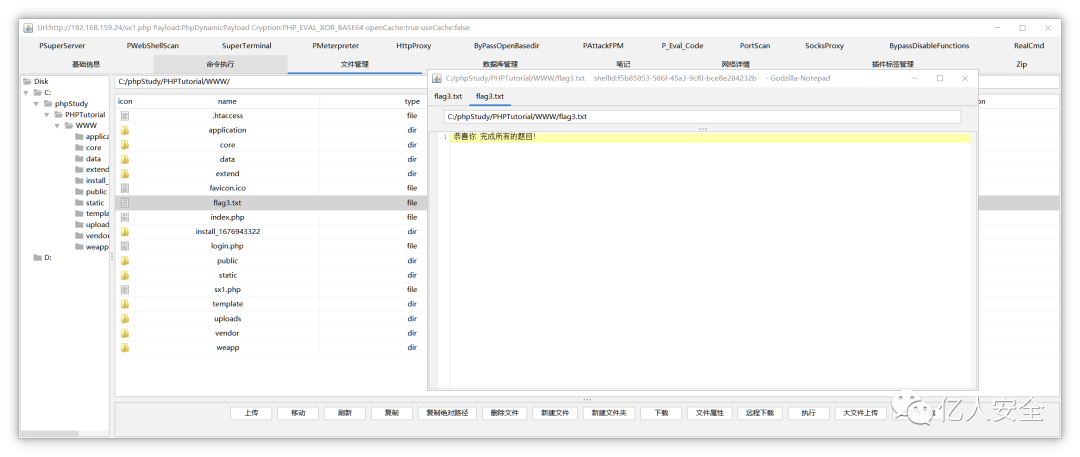Click the file icon of favicon.ico
Image resolution: width=1080 pixels, height=457 pixels.
click(125, 188)
